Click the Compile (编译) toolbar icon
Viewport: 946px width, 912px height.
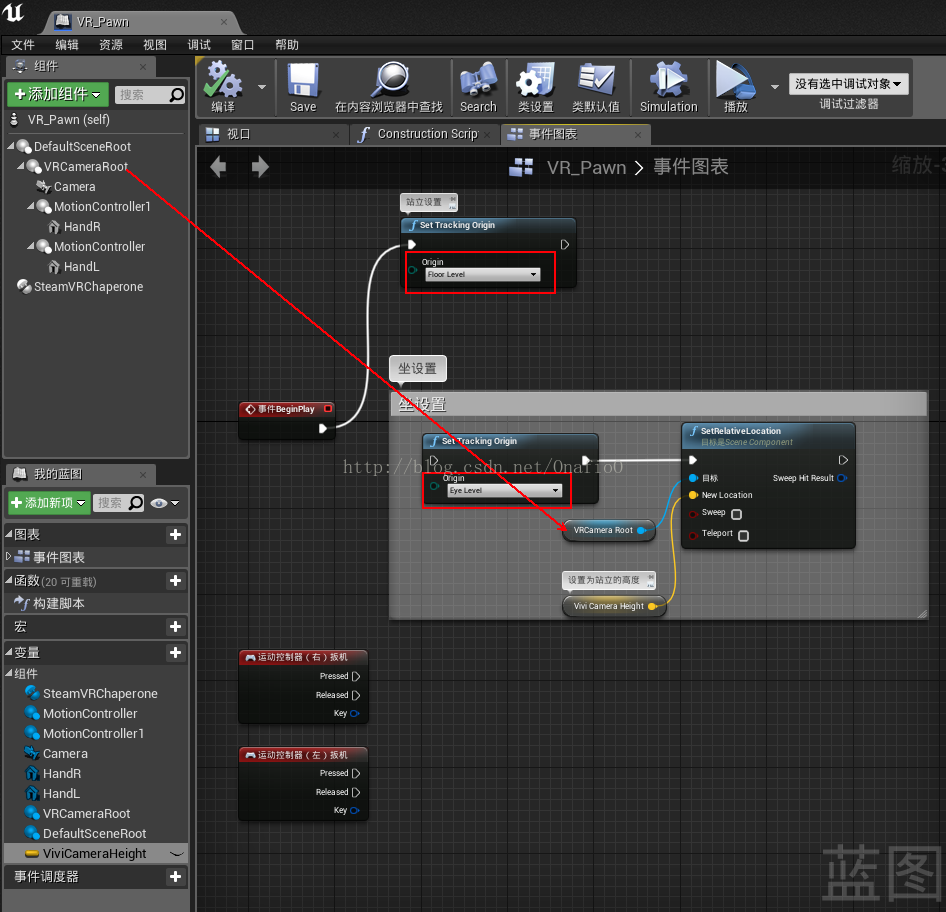coord(223,80)
